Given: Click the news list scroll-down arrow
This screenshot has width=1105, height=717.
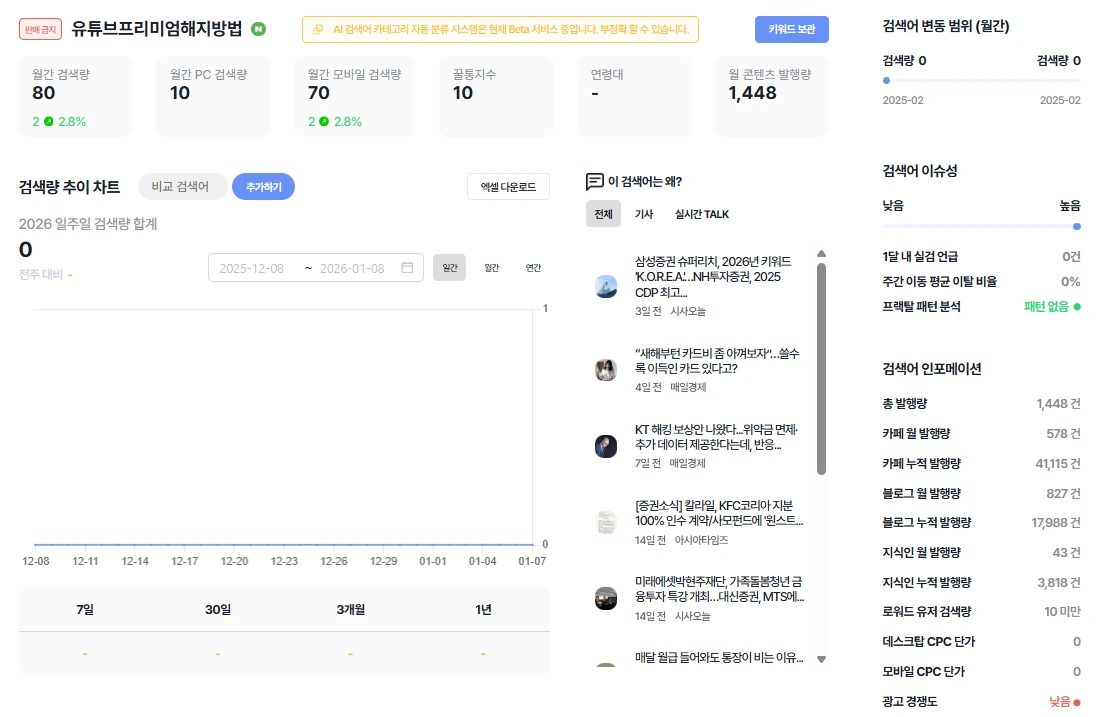Looking at the screenshot, I should point(821,659).
